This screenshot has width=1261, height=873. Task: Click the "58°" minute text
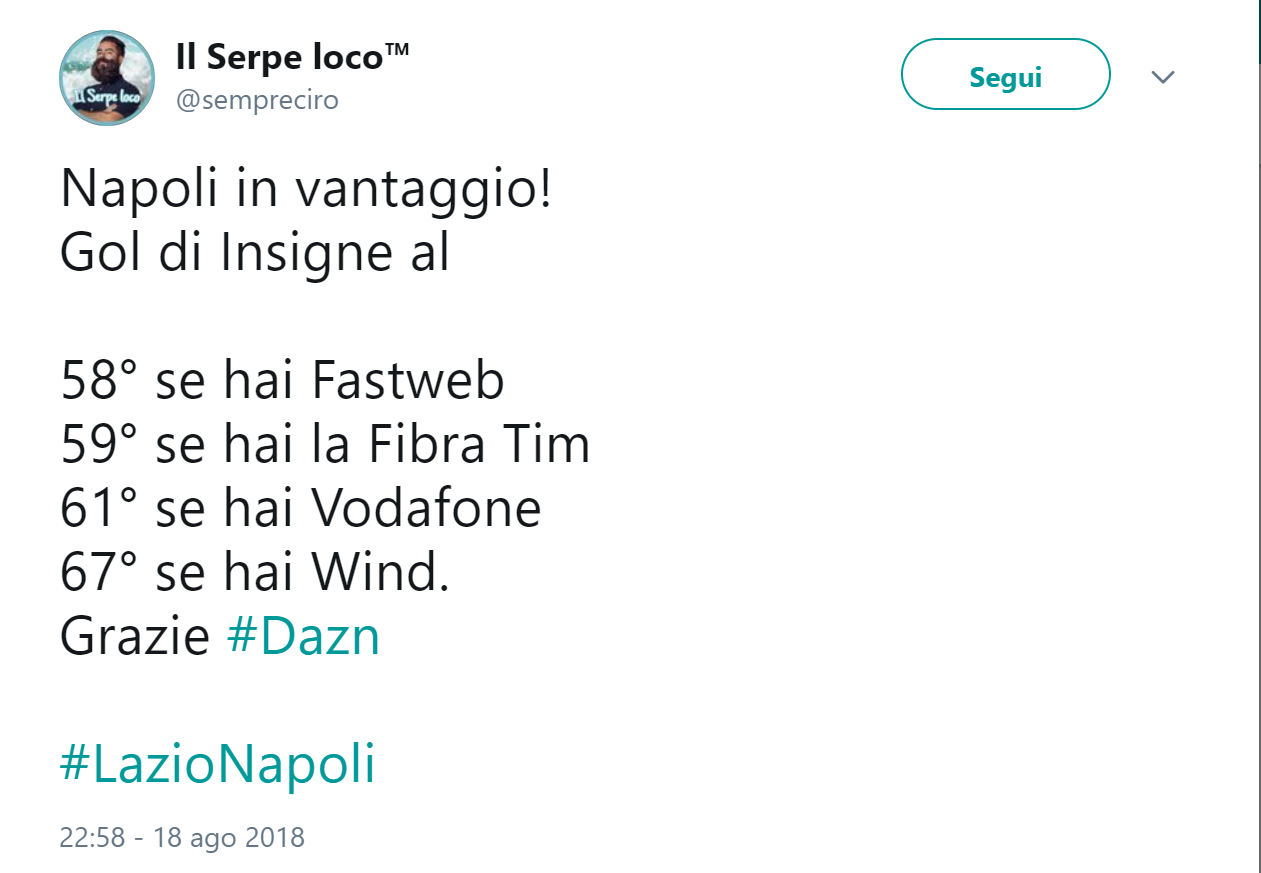pyautogui.click(x=97, y=381)
